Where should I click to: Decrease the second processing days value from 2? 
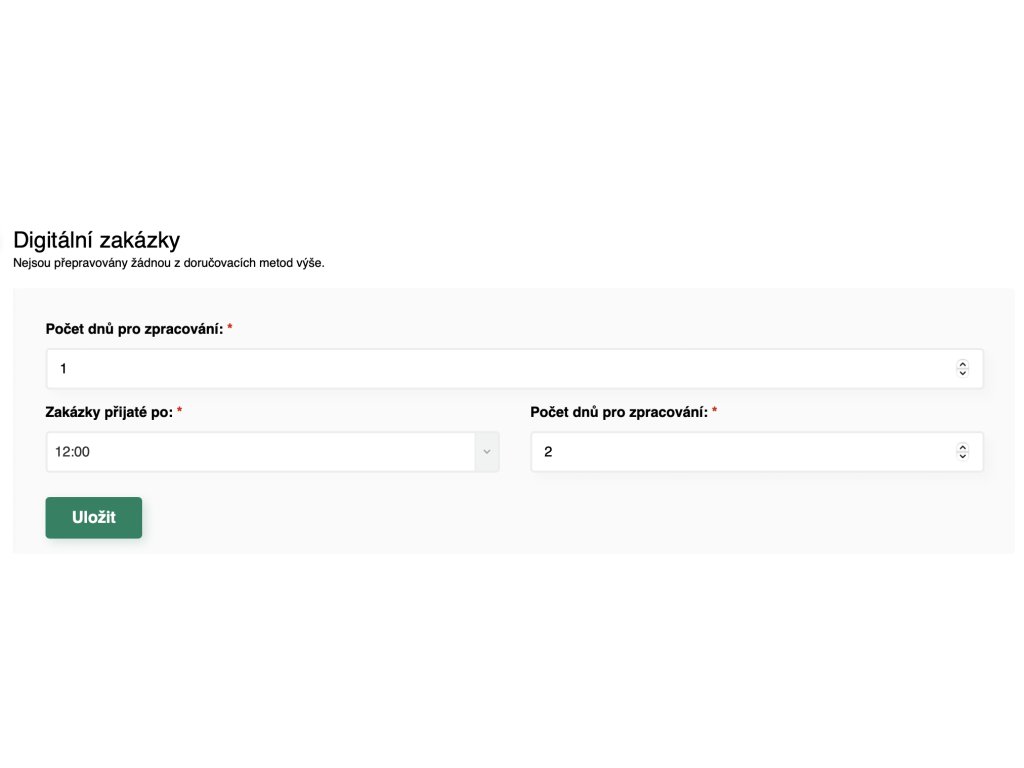[962, 456]
